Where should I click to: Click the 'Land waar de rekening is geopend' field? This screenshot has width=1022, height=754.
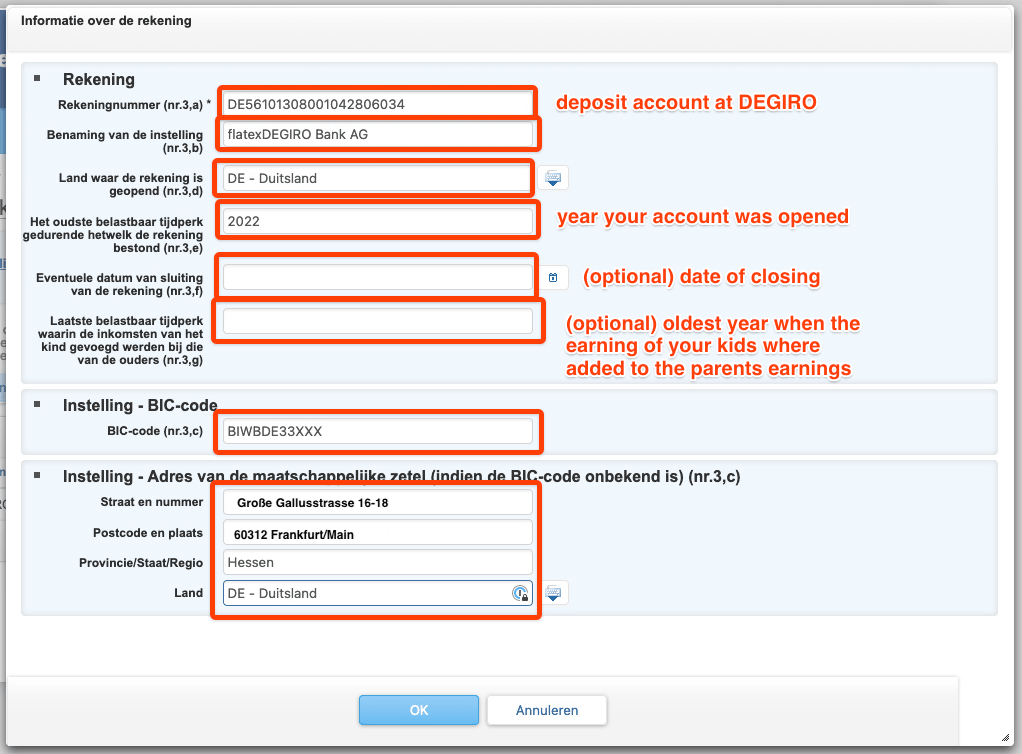tap(377, 178)
